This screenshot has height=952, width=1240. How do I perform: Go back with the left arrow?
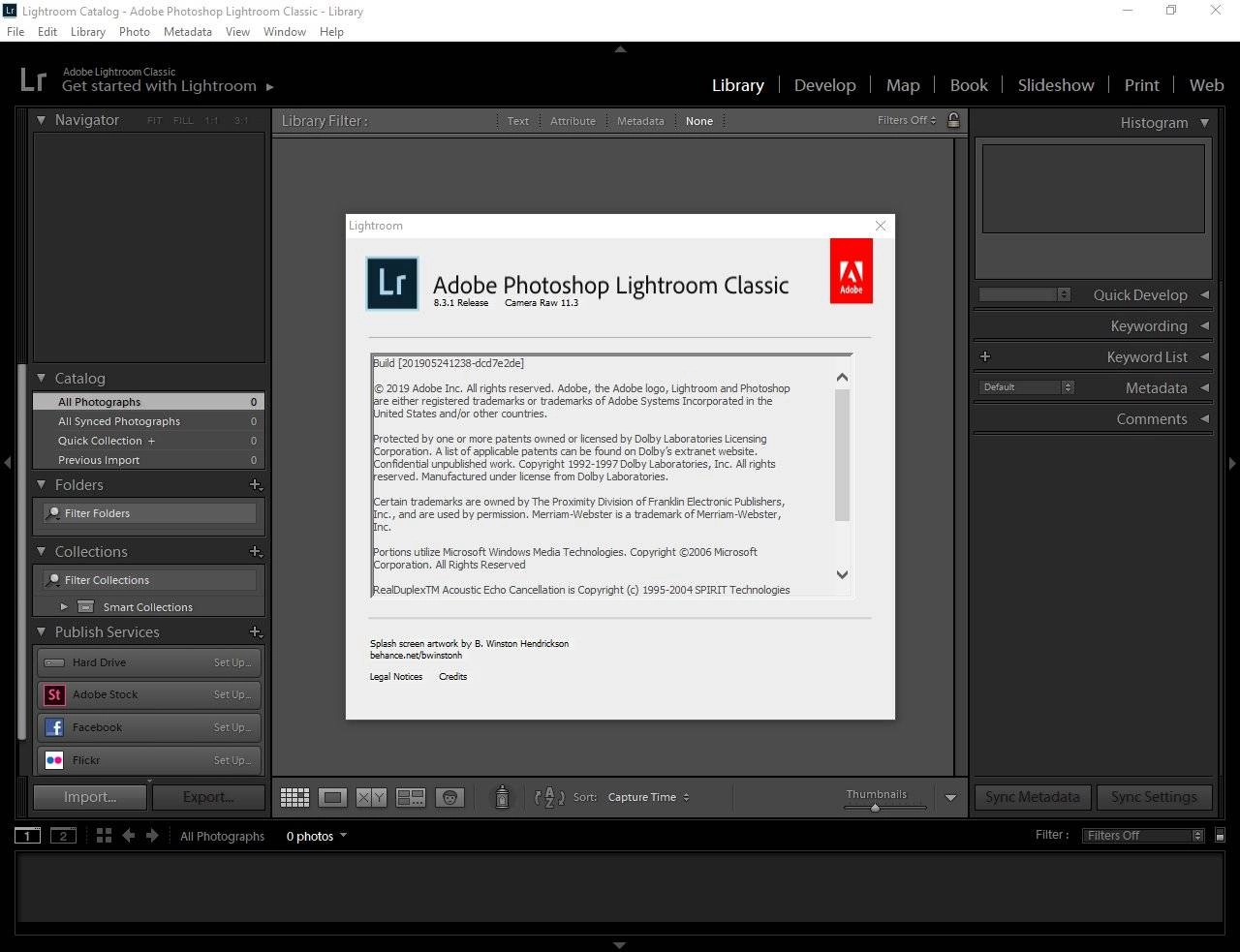(128, 835)
